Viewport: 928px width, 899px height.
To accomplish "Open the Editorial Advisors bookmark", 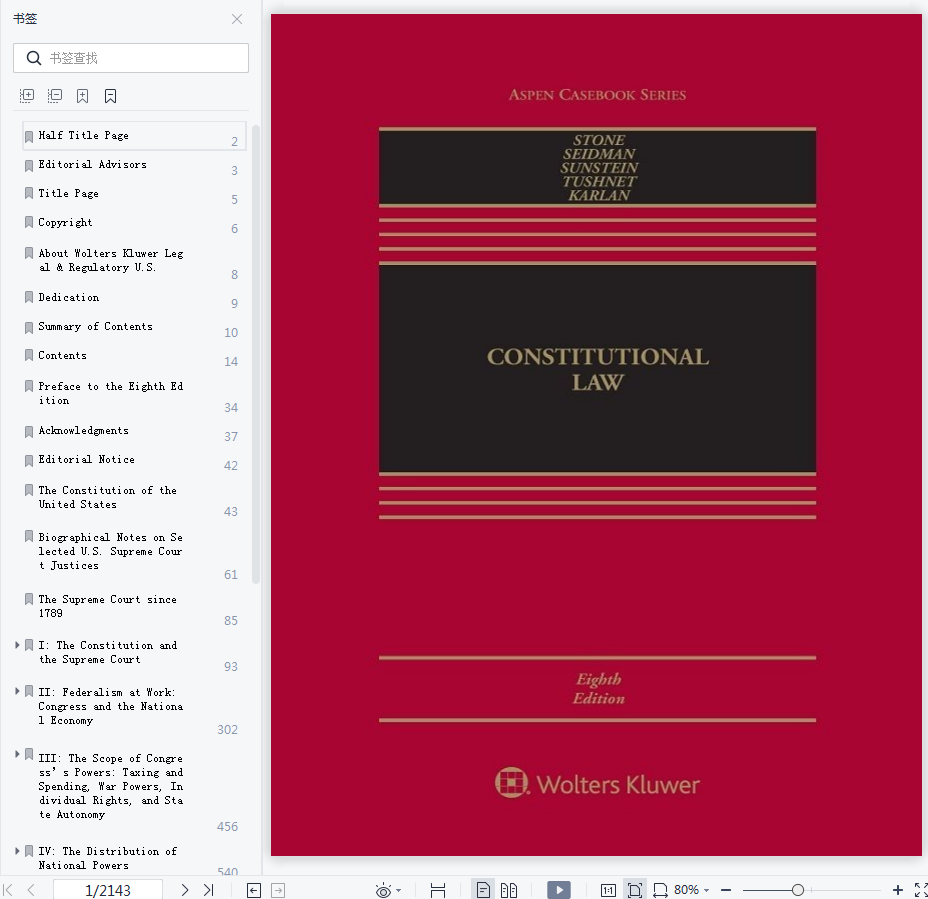I will click(92, 165).
